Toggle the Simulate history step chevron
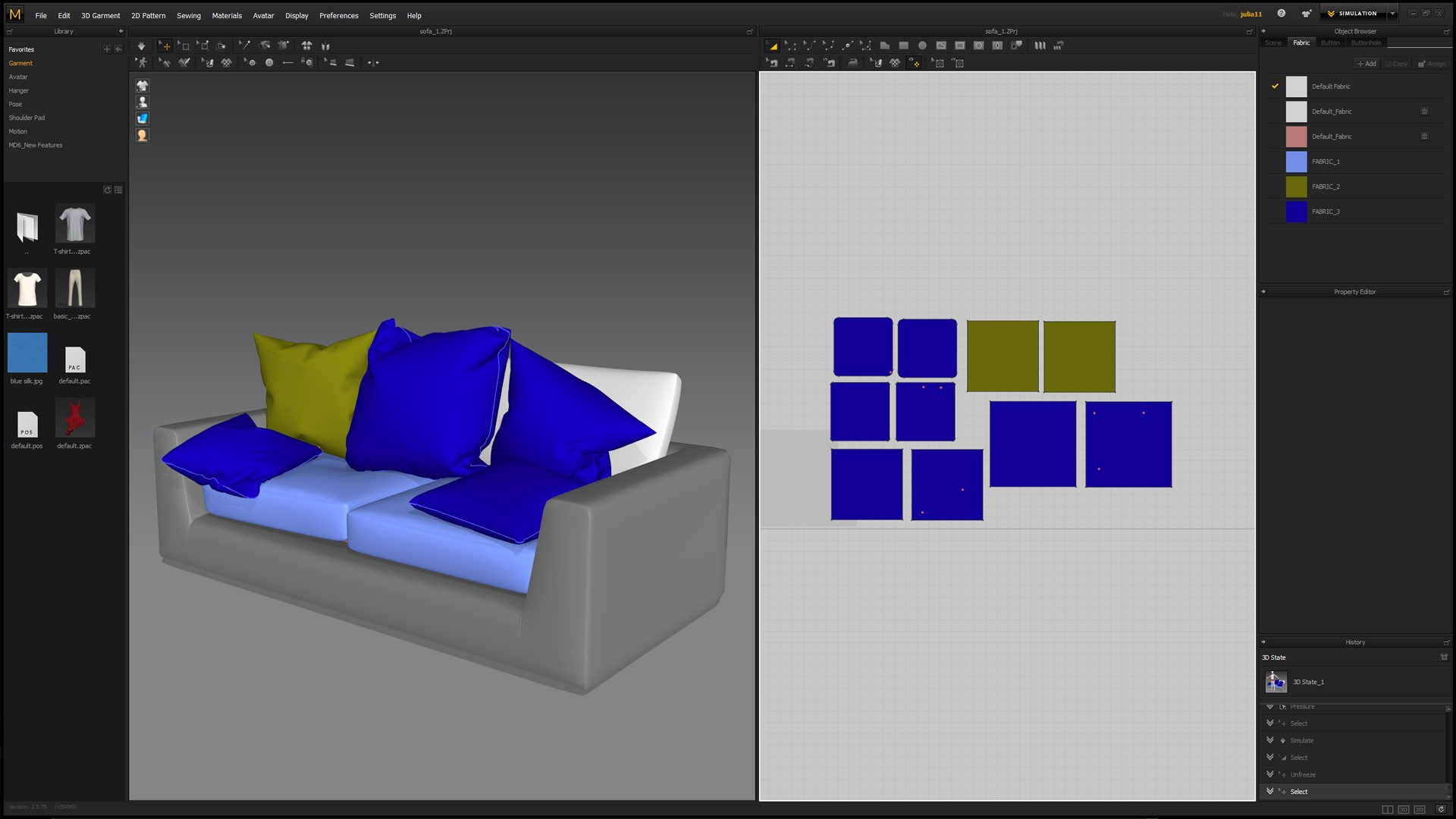 [1270, 740]
